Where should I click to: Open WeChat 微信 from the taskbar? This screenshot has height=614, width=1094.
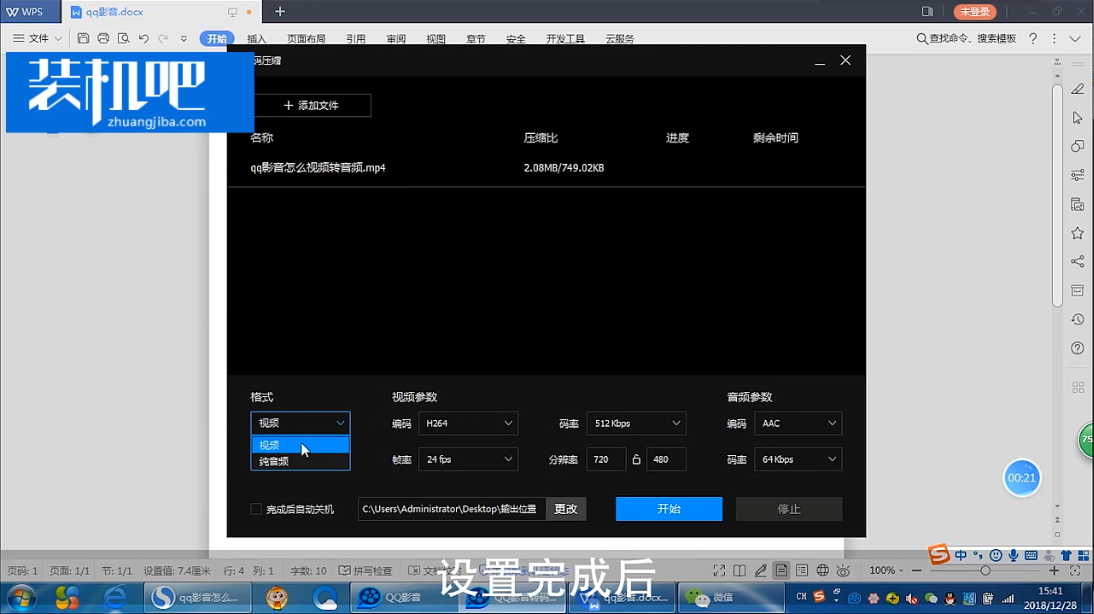tap(710, 598)
